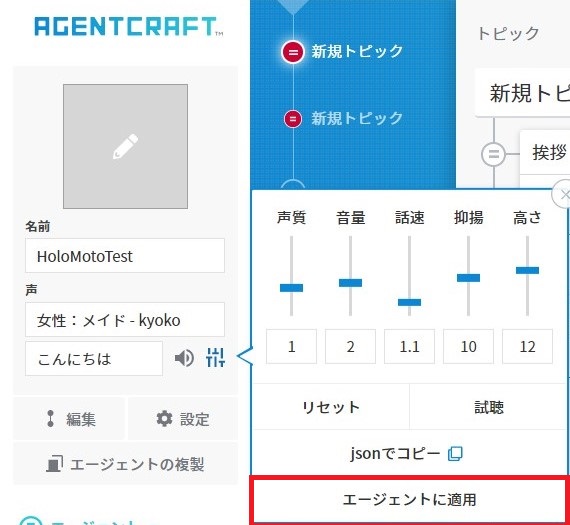Click the first 新規トピック red node icon
The width and height of the screenshot is (570, 525).
pos(293,52)
